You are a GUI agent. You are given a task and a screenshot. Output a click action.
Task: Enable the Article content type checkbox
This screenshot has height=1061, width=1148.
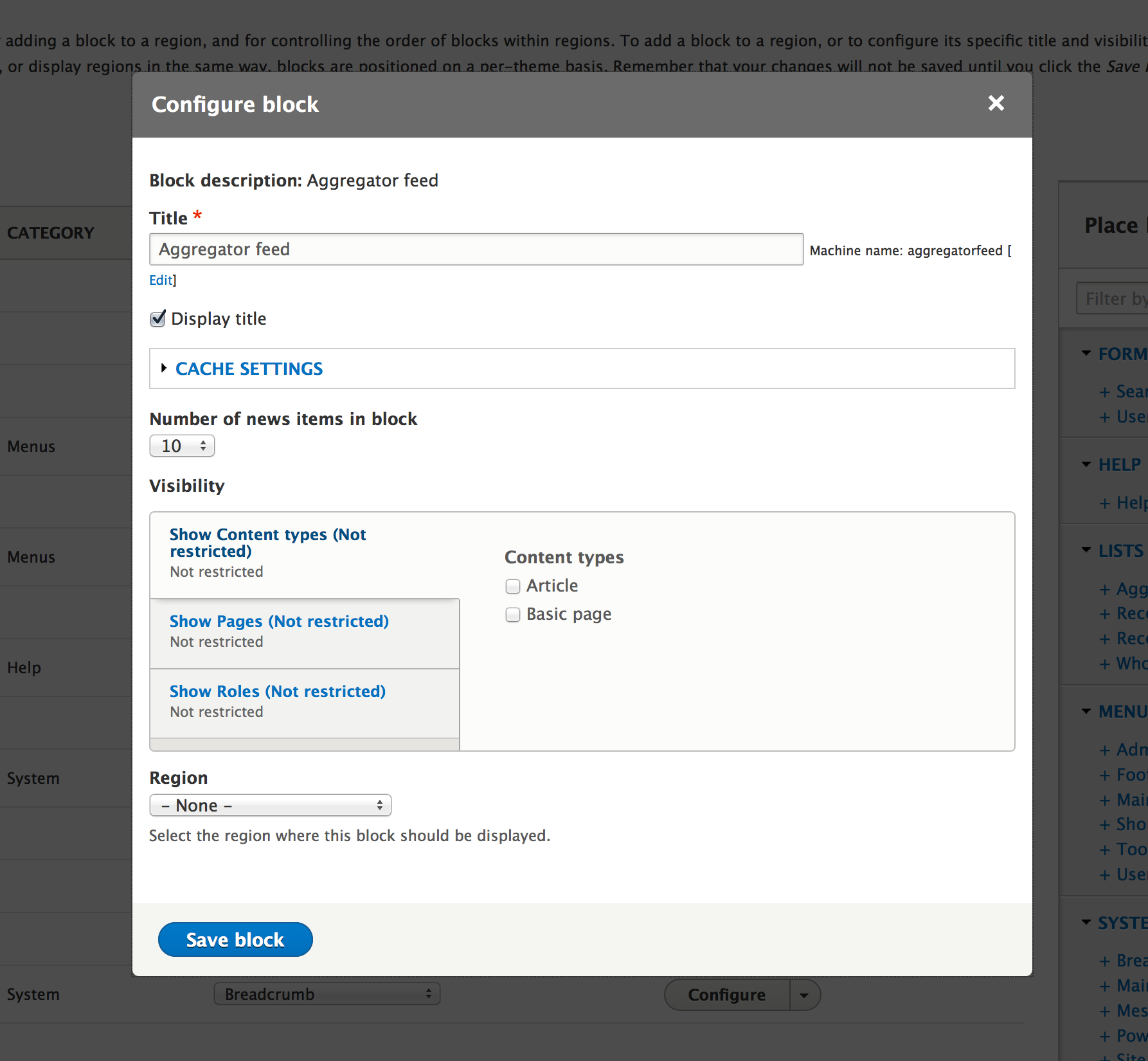512,586
